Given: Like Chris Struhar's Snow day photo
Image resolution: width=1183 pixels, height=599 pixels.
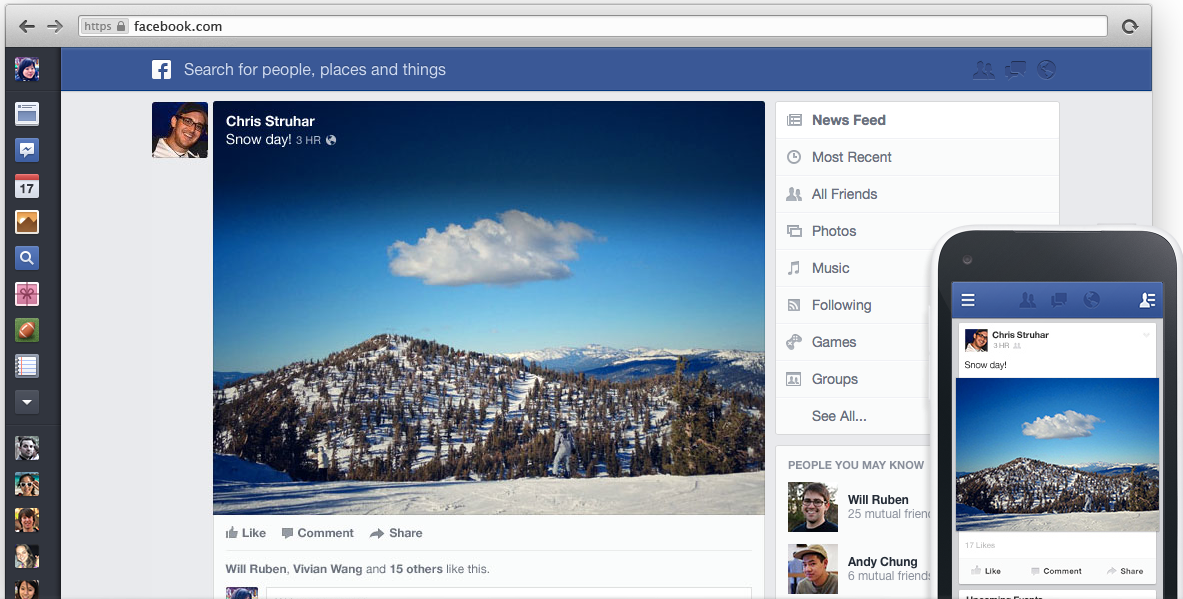Looking at the screenshot, I should [245, 533].
